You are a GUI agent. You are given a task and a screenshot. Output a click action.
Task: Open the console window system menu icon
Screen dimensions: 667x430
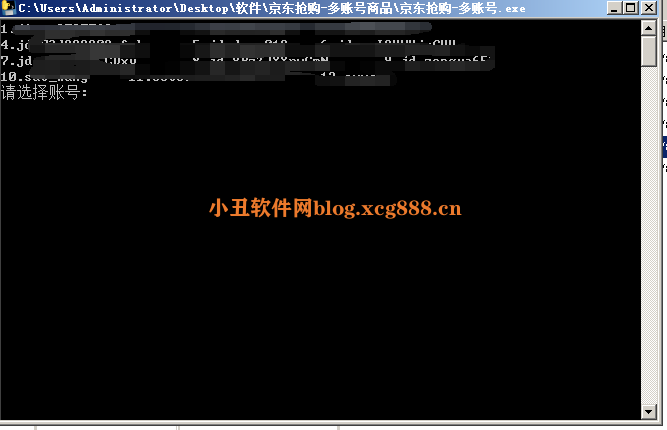(8, 7)
